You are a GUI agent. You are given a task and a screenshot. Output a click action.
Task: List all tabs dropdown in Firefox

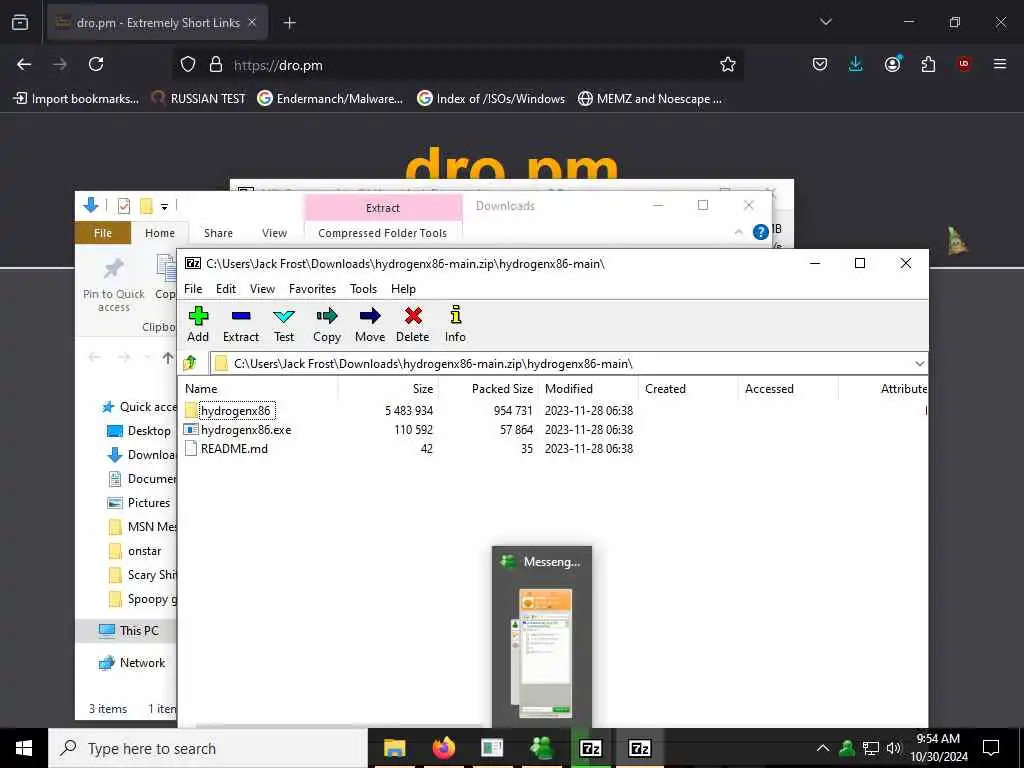coord(825,22)
